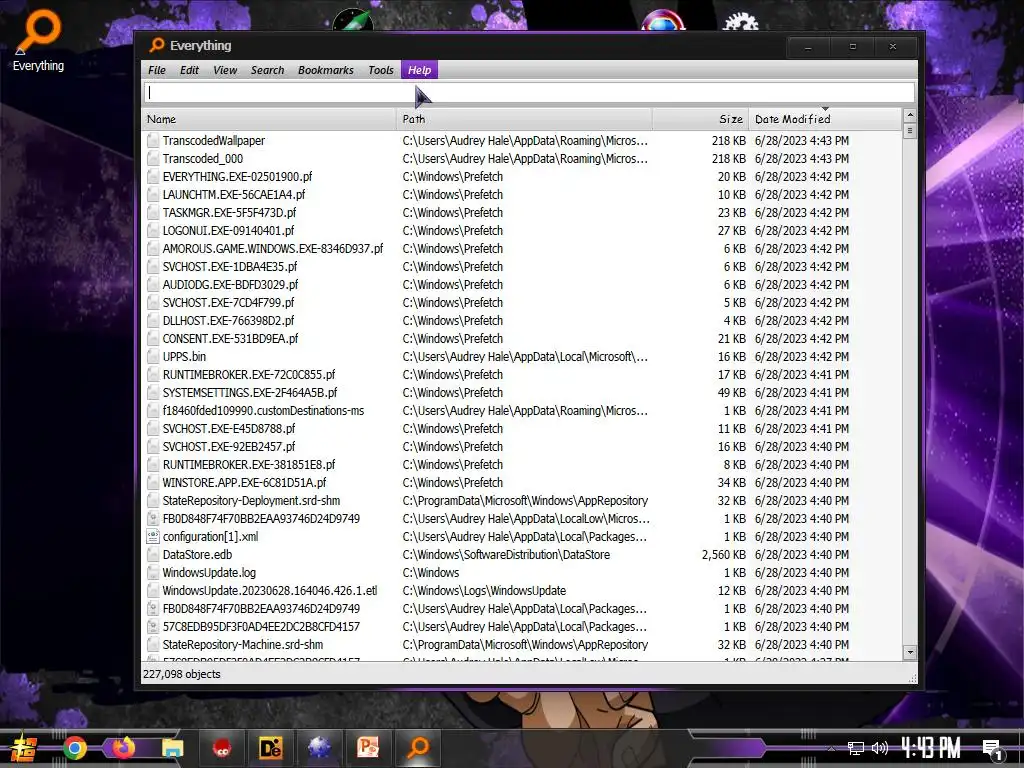Viewport: 1024px width, 768px height.
Task: Open PowerPoint from the taskbar
Action: (x=368, y=748)
